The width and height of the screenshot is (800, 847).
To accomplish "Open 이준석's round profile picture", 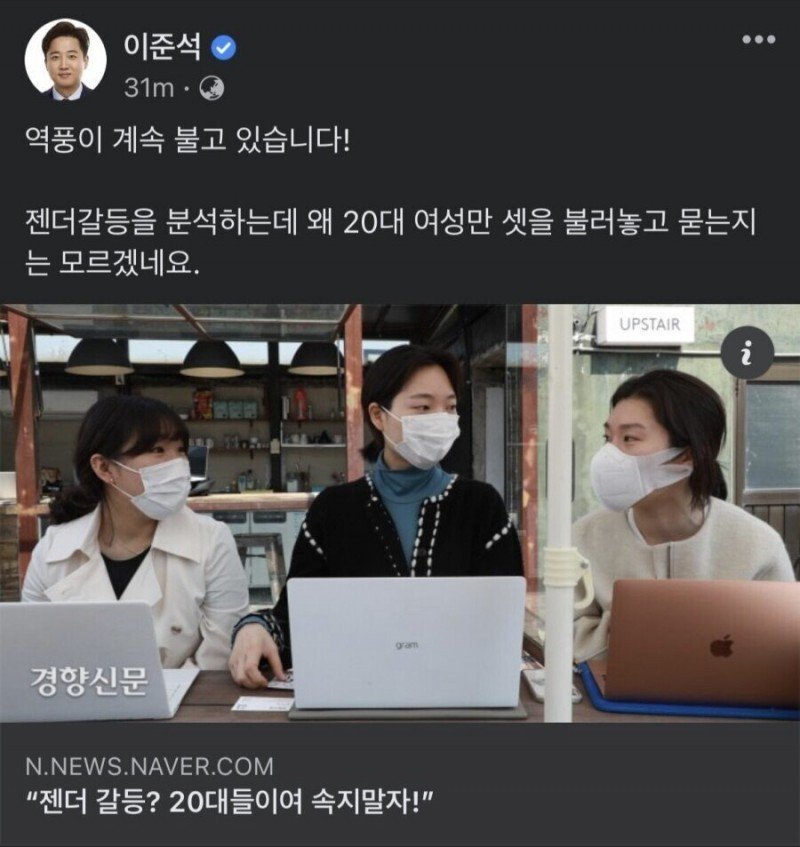I will pyautogui.click(x=65, y=59).
